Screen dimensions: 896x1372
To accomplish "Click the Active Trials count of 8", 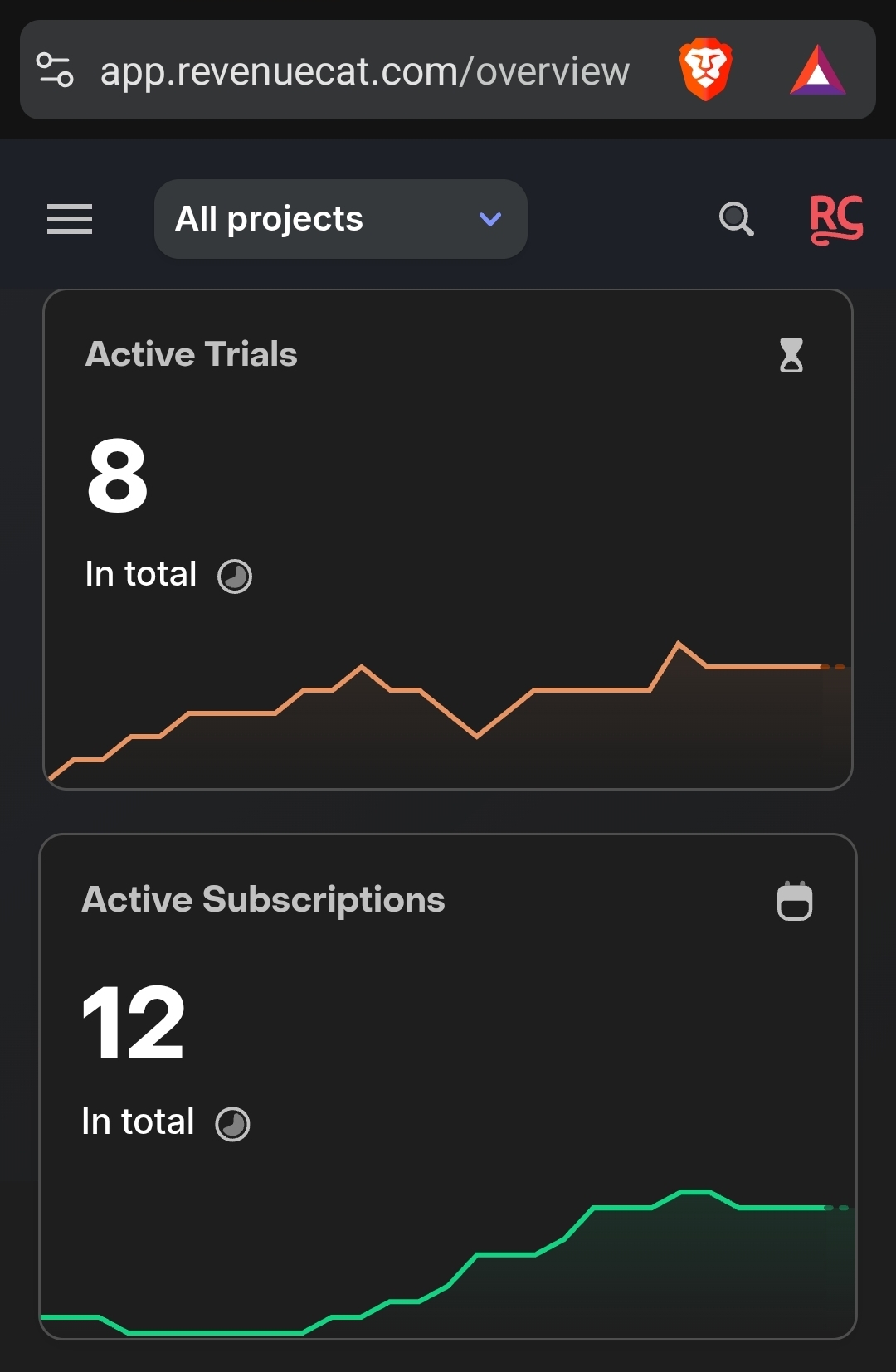I will point(118,475).
